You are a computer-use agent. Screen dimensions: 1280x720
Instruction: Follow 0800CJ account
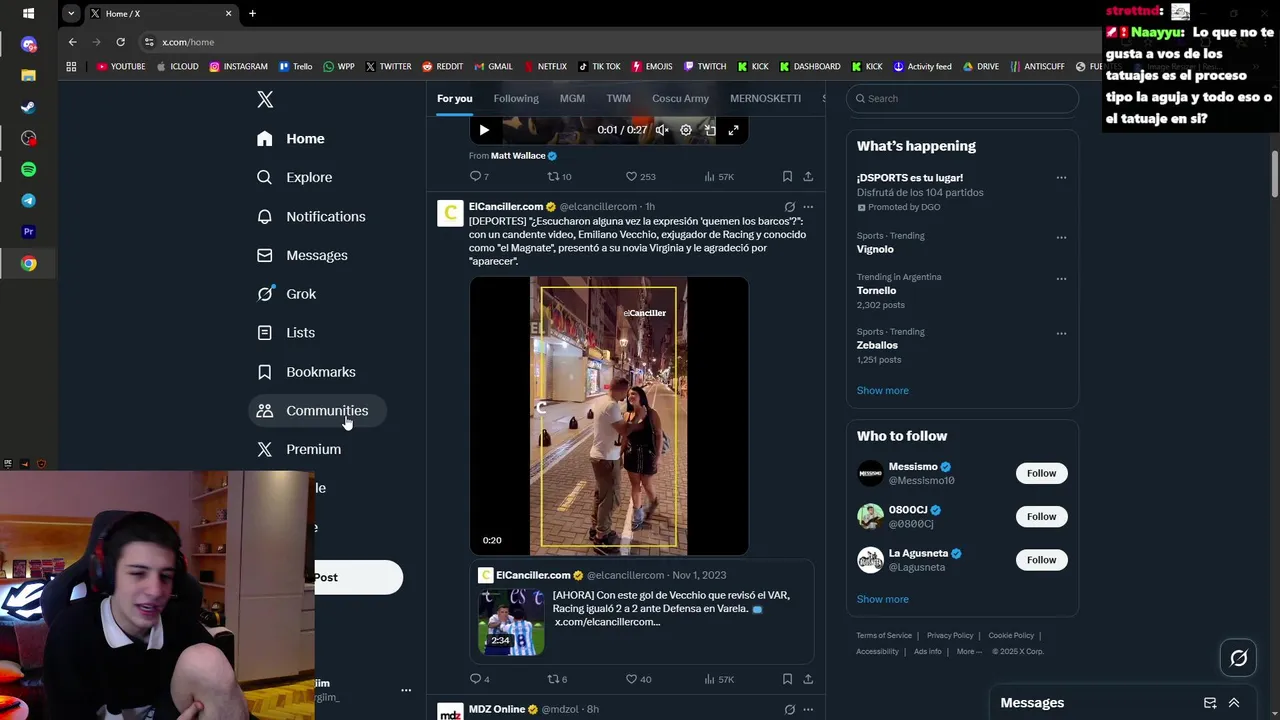[1041, 516]
